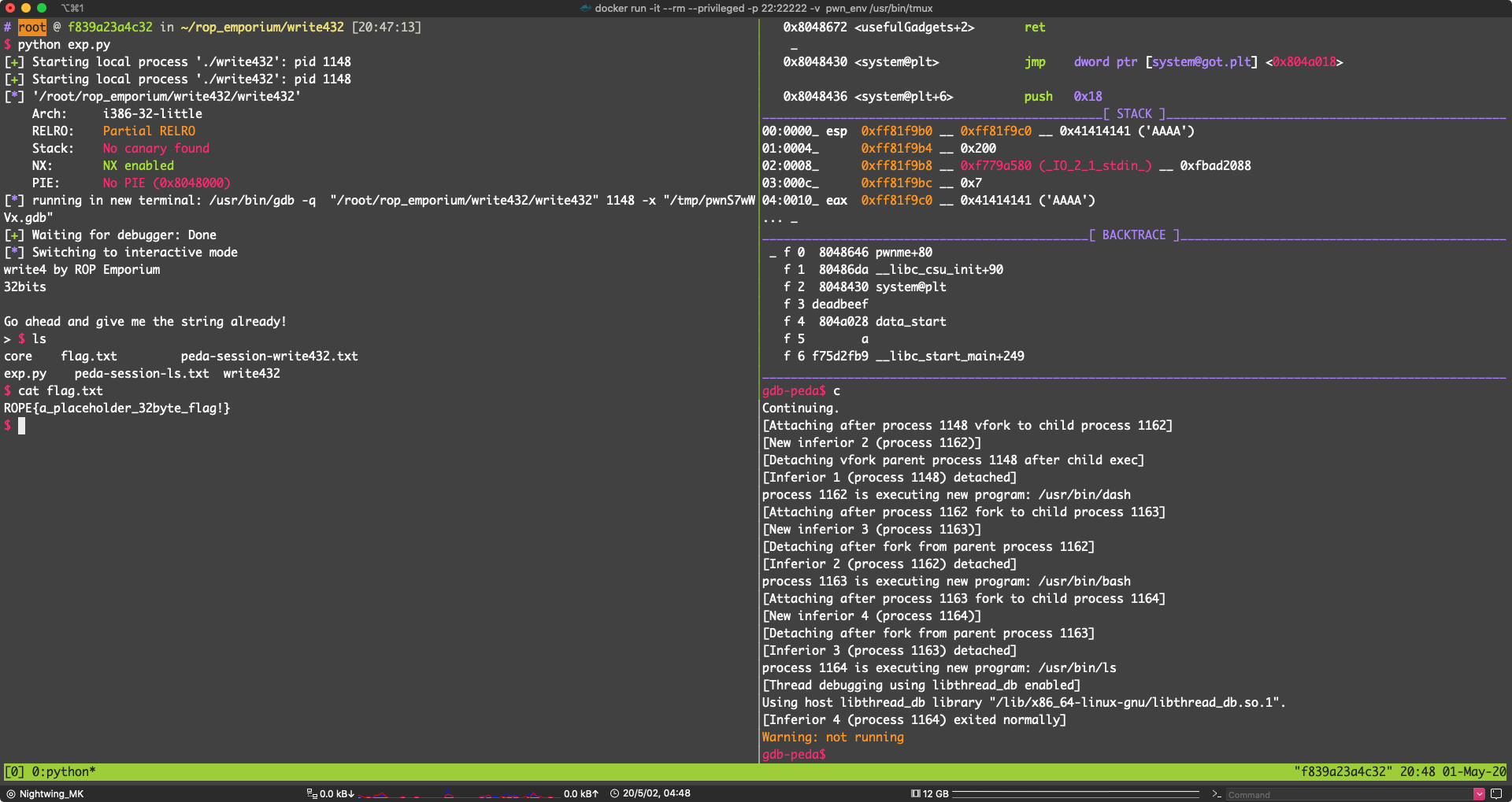The height and width of the screenshot is (802, 1512).
Task: Click backtrace frame f 0 pwnme+80
Action: point(858,253)
